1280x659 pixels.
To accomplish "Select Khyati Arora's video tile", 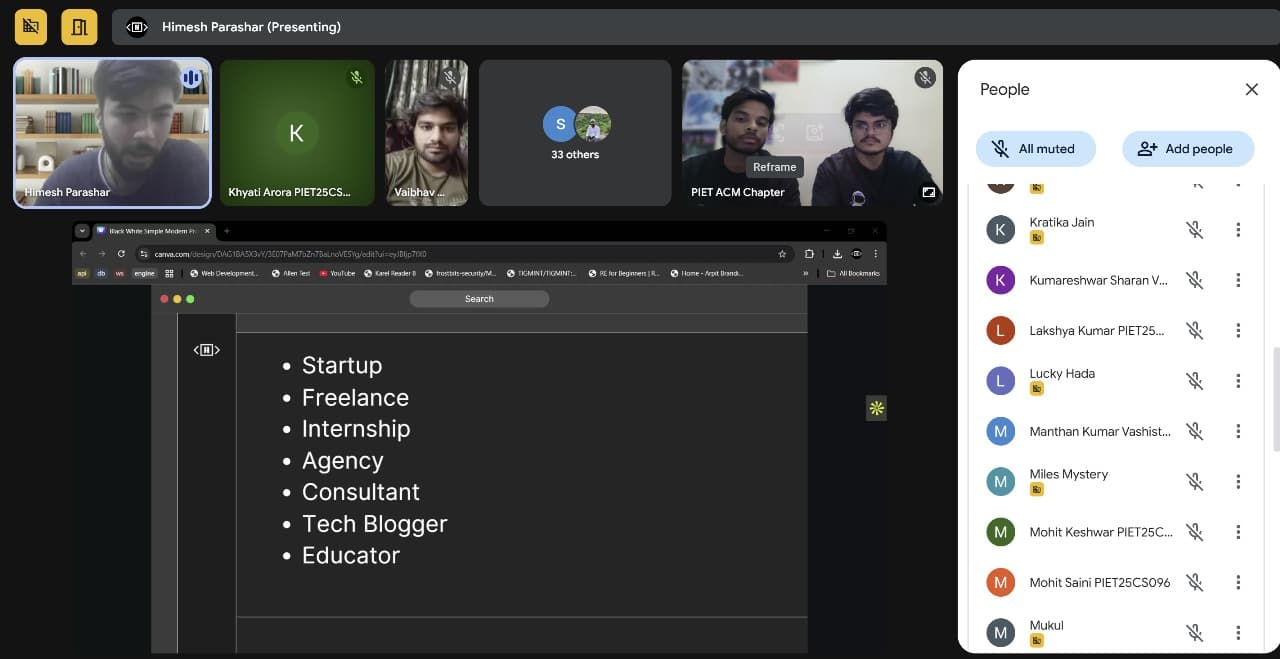I will [x=297, y=133].
